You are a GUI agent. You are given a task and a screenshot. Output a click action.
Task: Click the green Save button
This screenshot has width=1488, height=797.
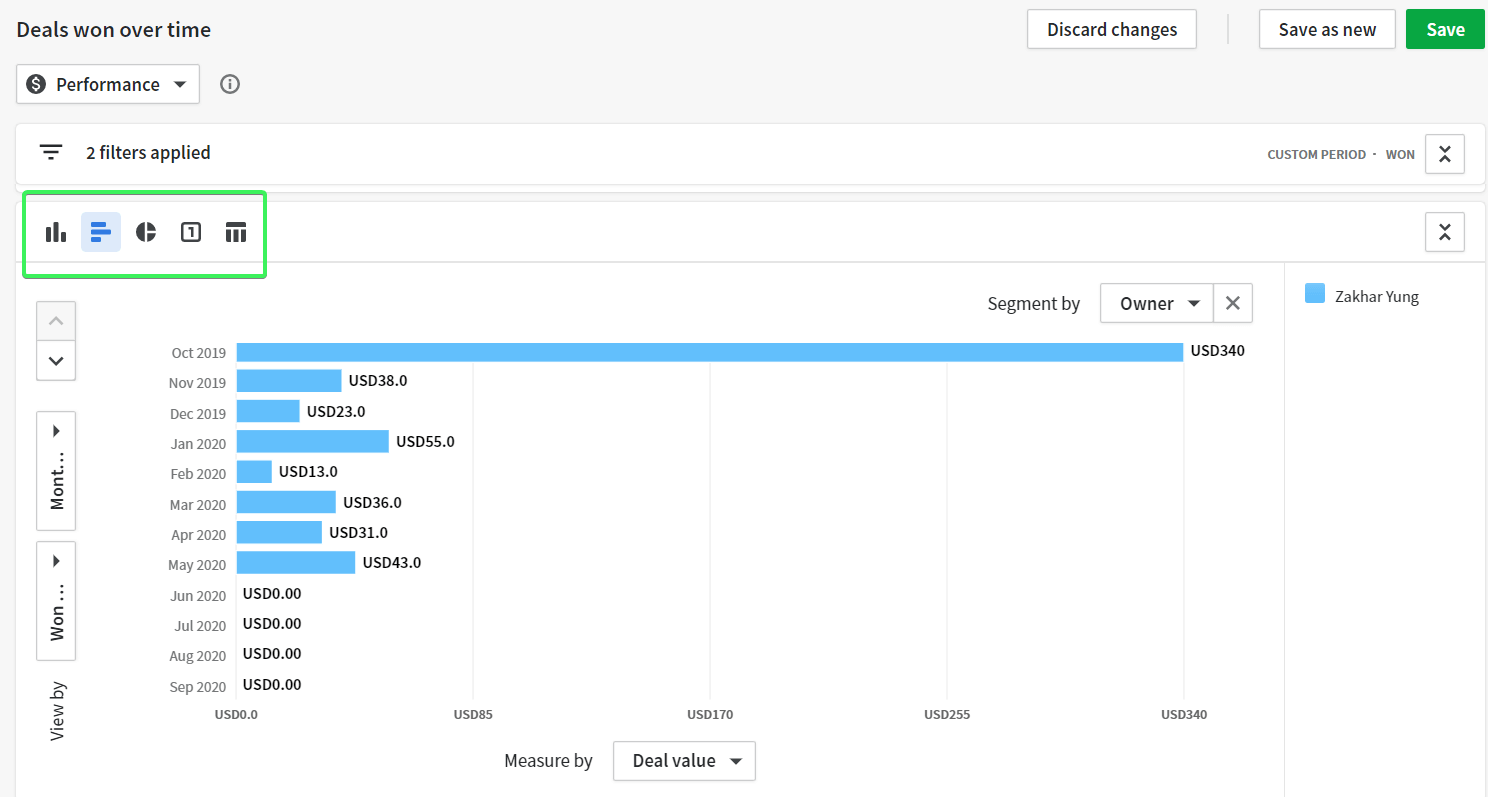tap(1445, 29)
